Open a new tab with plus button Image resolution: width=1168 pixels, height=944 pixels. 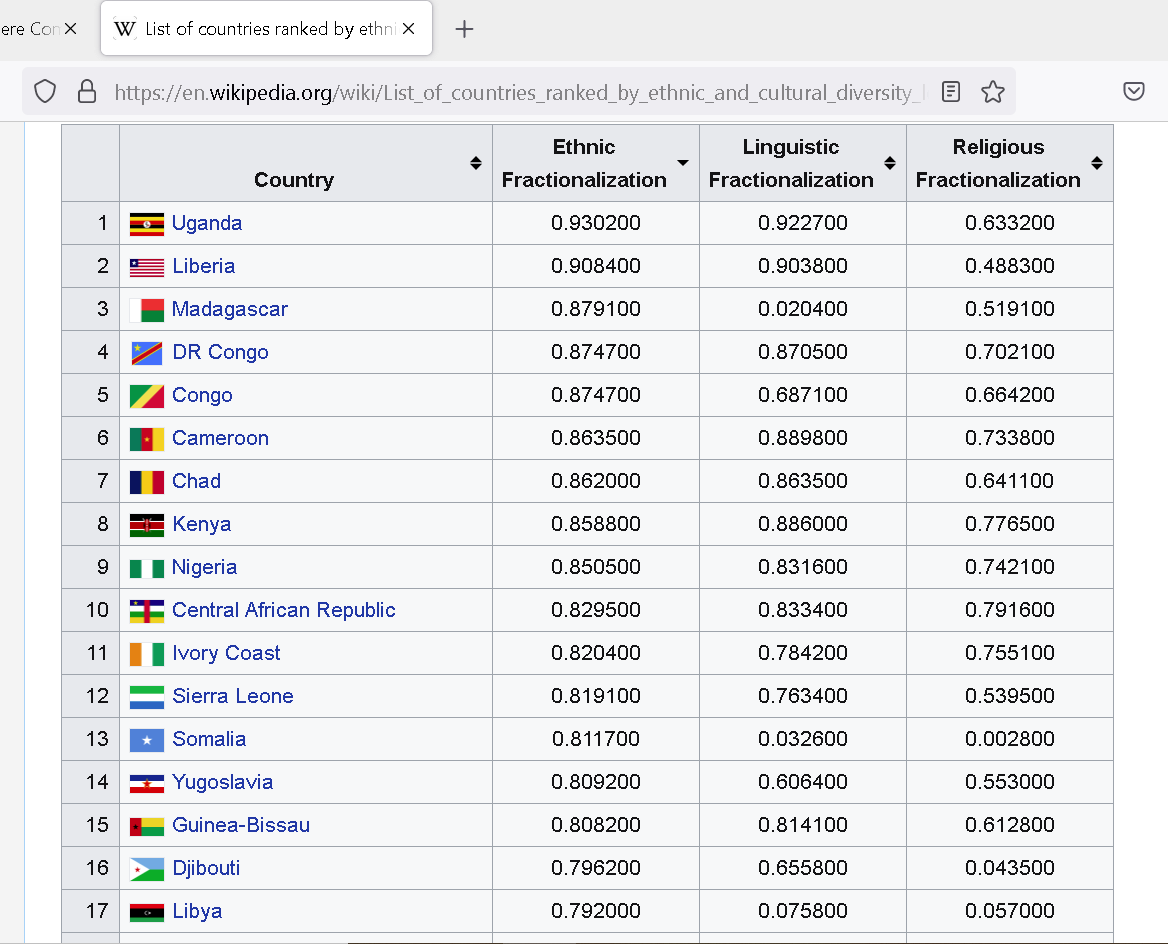tap(464, 29)
